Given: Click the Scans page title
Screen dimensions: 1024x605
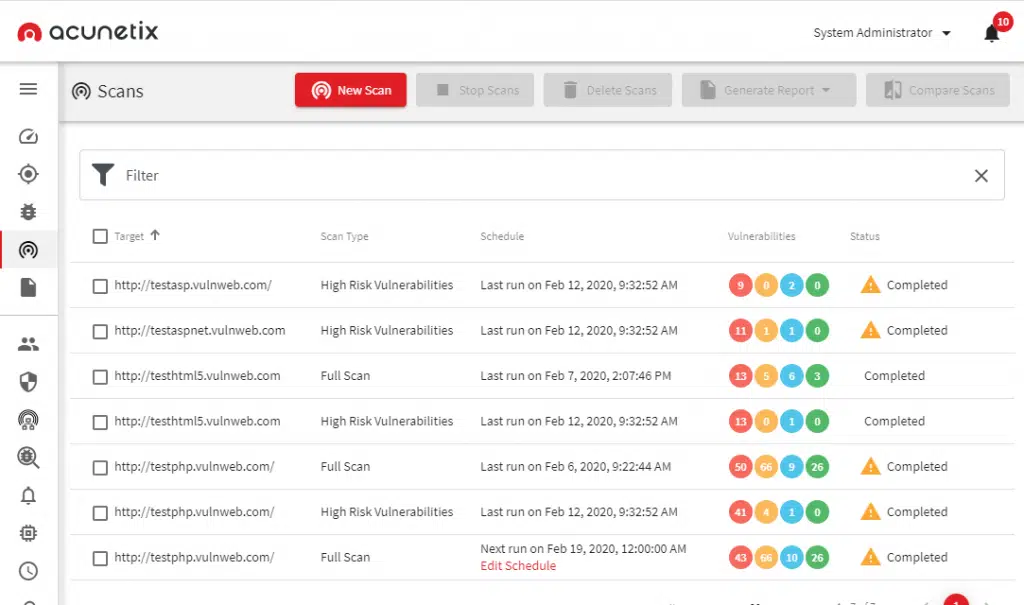Looking at the screenshot, I should point(120,91).
